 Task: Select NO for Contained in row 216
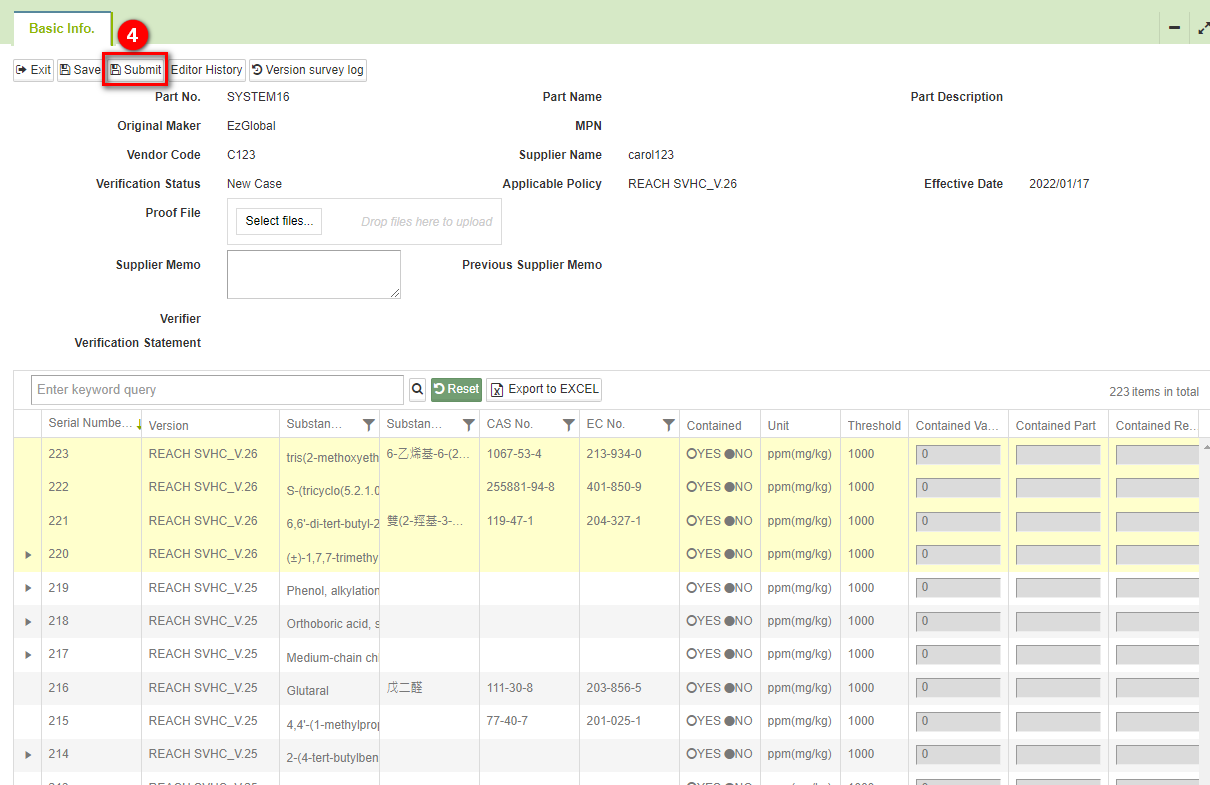click(730, 688)
